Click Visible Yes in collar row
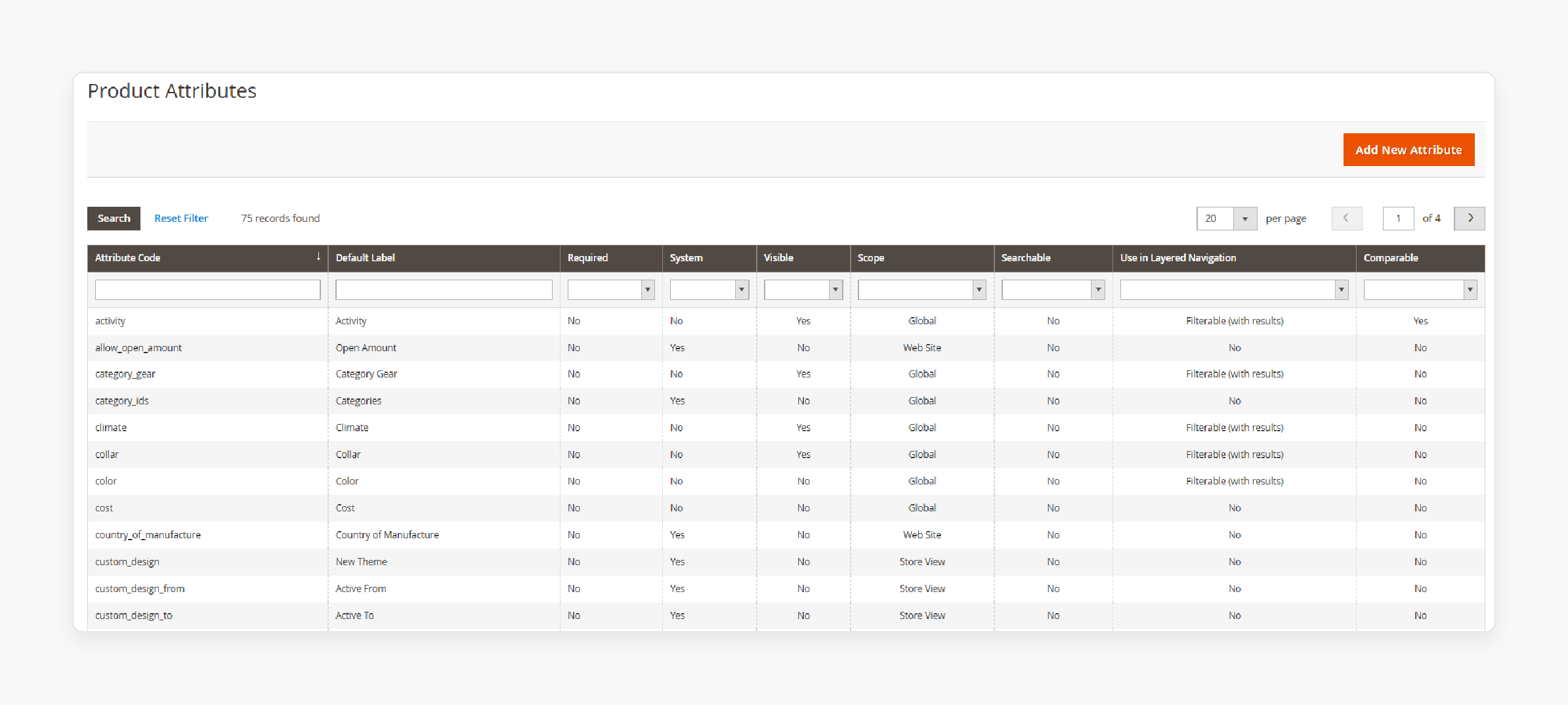This screenshot has height=705, width=1568. click(x=803, y=455)
